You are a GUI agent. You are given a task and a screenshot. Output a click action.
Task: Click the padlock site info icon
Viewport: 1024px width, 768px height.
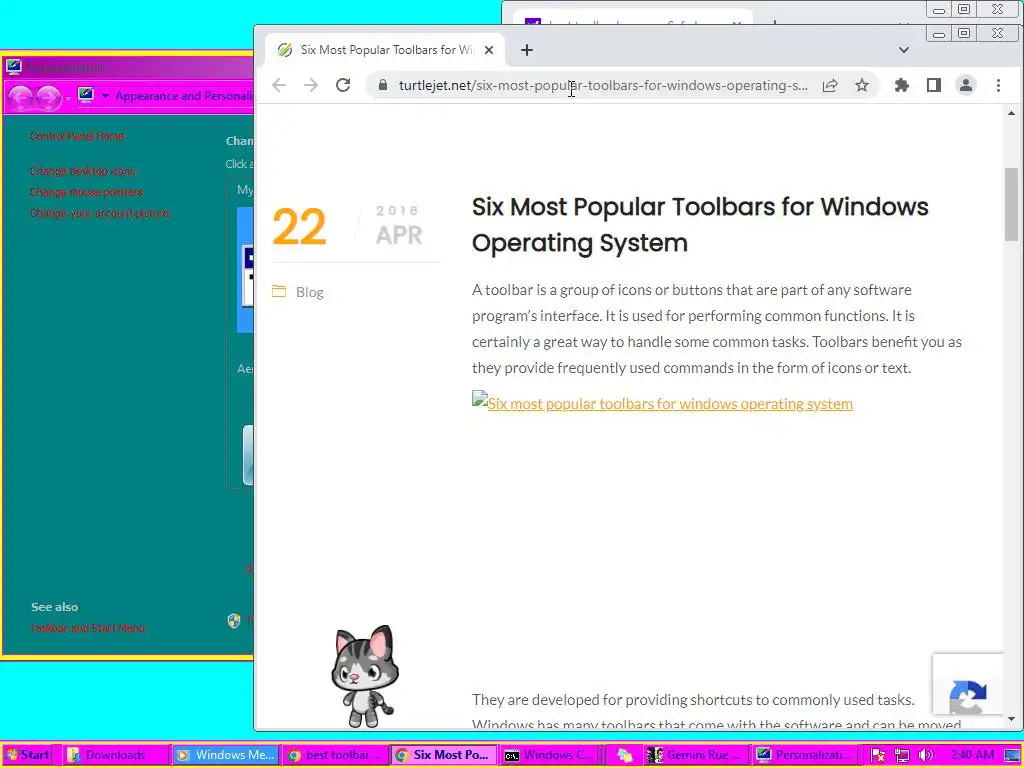(x=383, y=86)
